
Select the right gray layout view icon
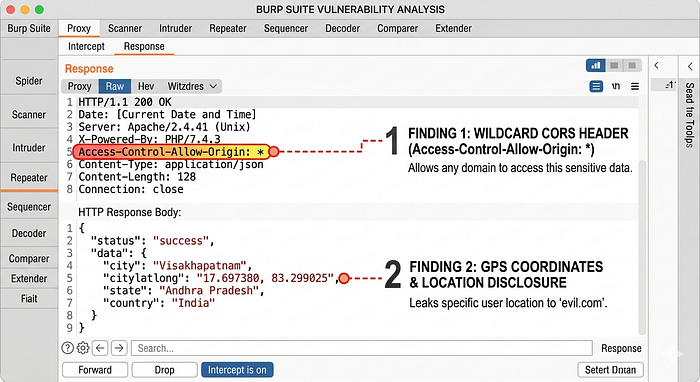[x=632, y=66]
